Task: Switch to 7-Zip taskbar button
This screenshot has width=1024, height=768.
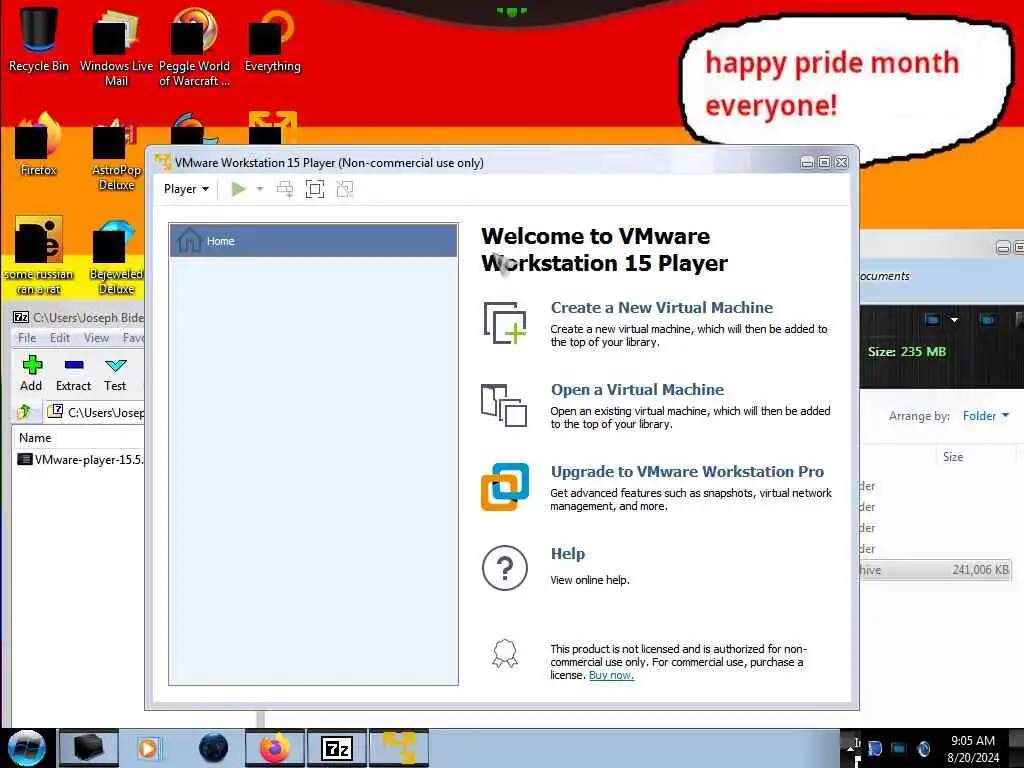Action: pyautogui.click(x=337, y=748)
